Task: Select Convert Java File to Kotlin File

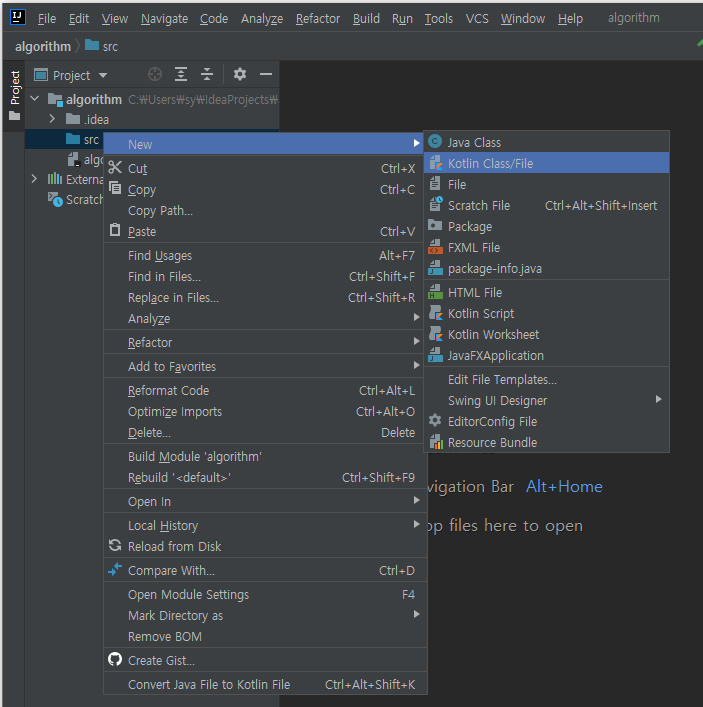Action: [x=266, y=684]
